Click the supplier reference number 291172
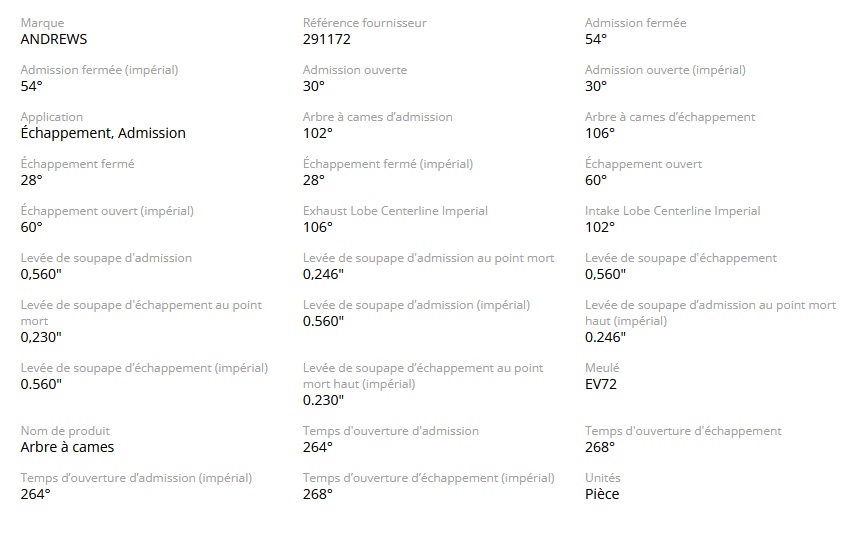The width and height of the screenshot is (853, 545). 326,39
